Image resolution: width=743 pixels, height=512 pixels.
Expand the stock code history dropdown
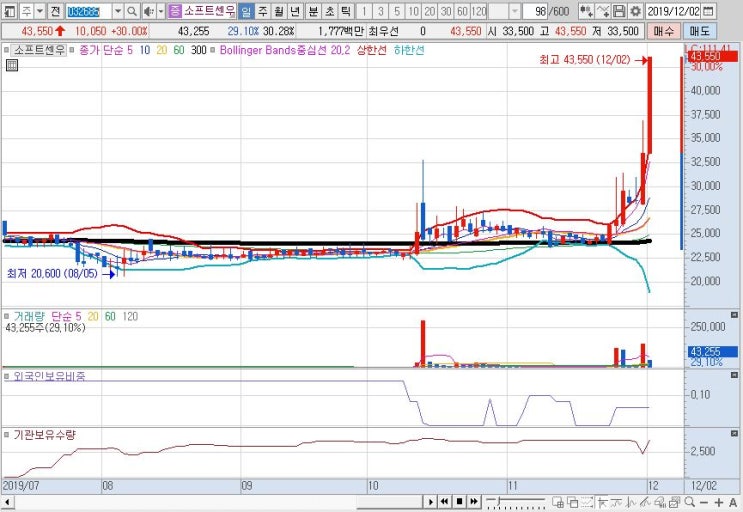(118, 11)
